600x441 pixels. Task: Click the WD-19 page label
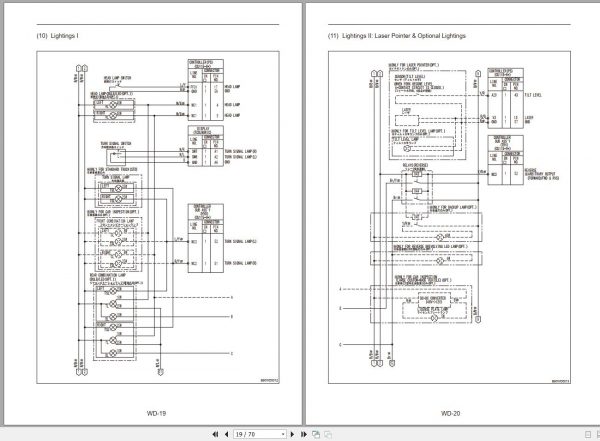coord(157,413)
